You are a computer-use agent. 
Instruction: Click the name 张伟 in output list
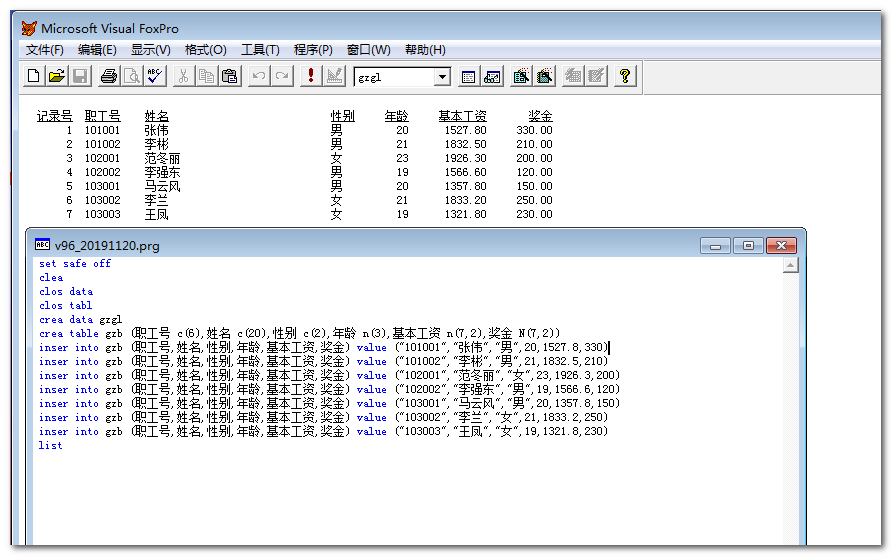coord(156,130)
